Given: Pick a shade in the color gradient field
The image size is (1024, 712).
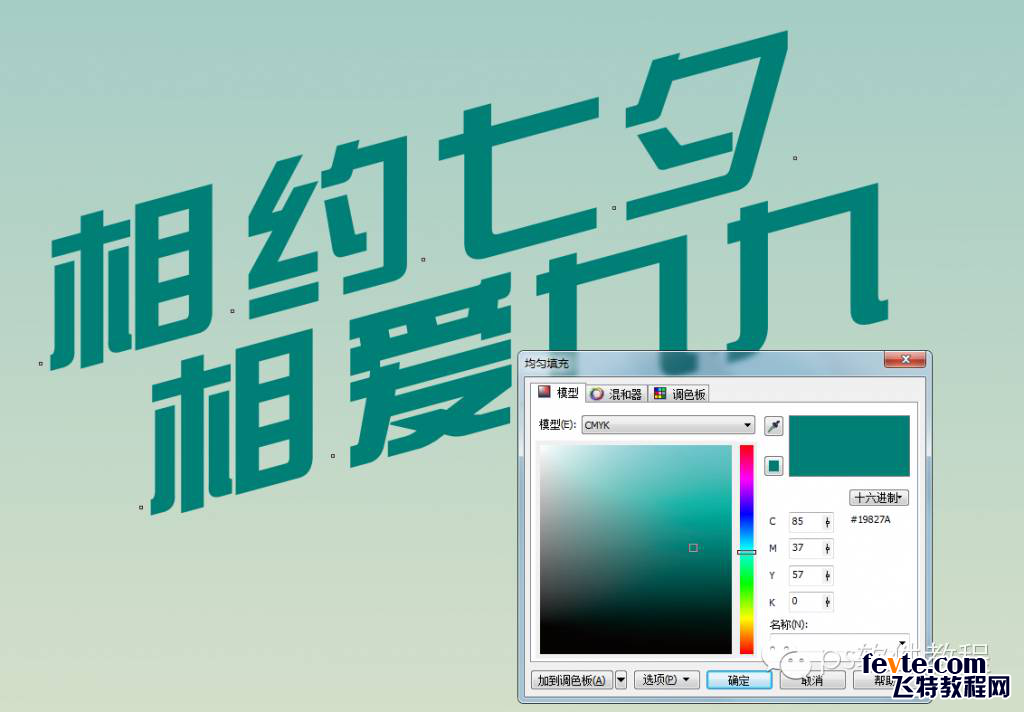Looking at the screenshot, I should 635,549.
